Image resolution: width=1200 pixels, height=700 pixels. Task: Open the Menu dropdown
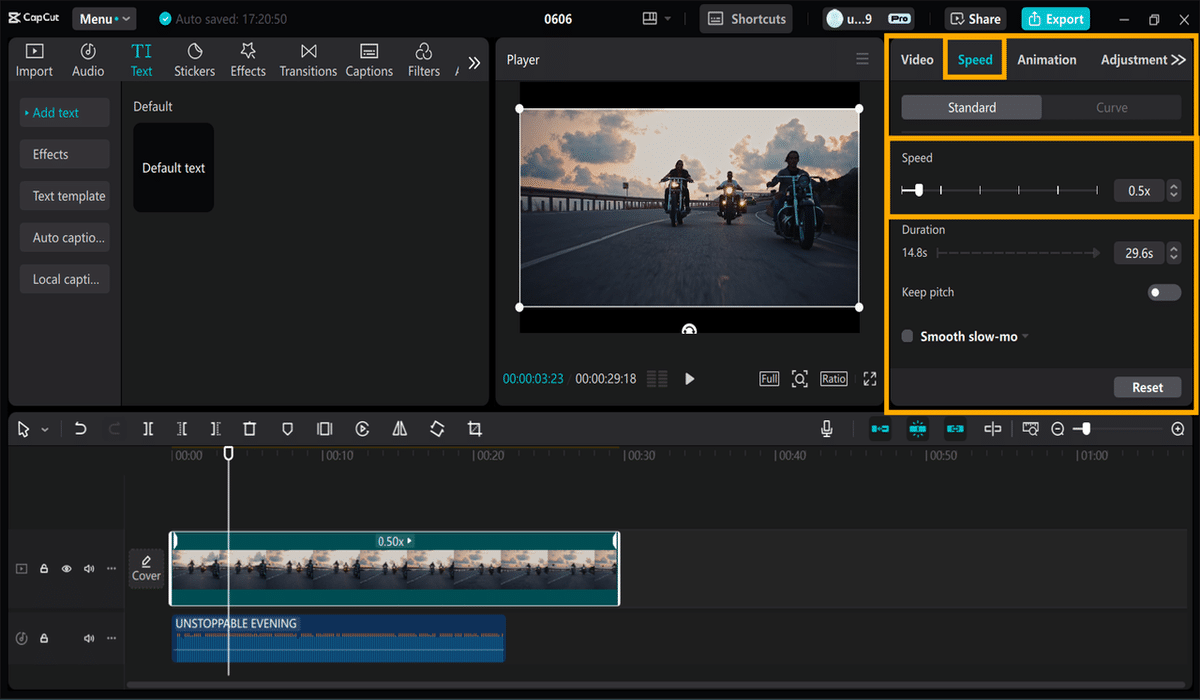click(104, 19)
